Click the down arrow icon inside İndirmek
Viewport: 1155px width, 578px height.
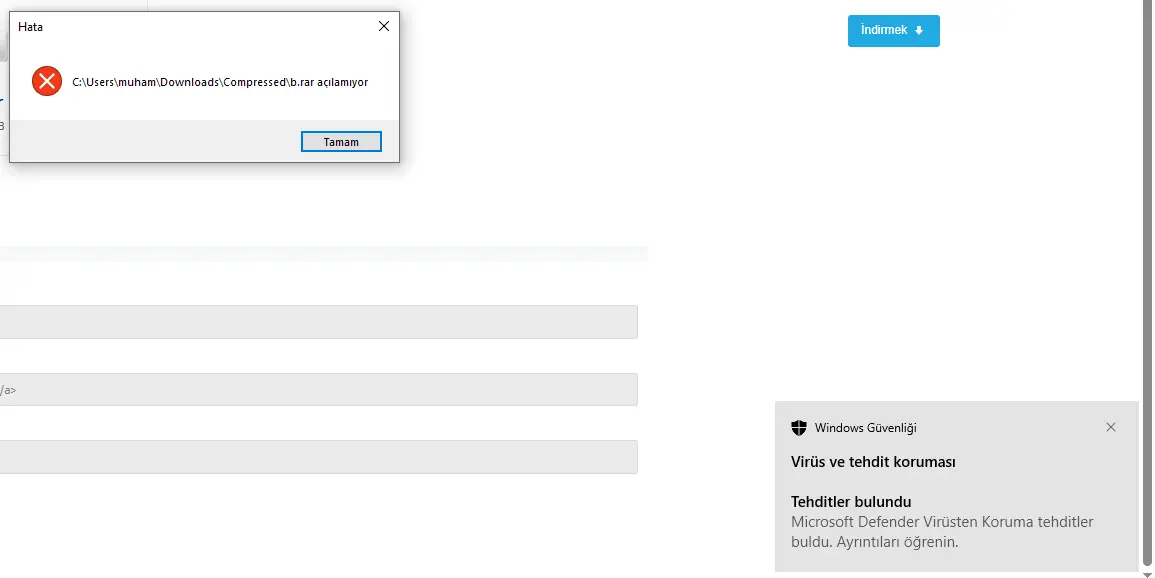[919, 31]
